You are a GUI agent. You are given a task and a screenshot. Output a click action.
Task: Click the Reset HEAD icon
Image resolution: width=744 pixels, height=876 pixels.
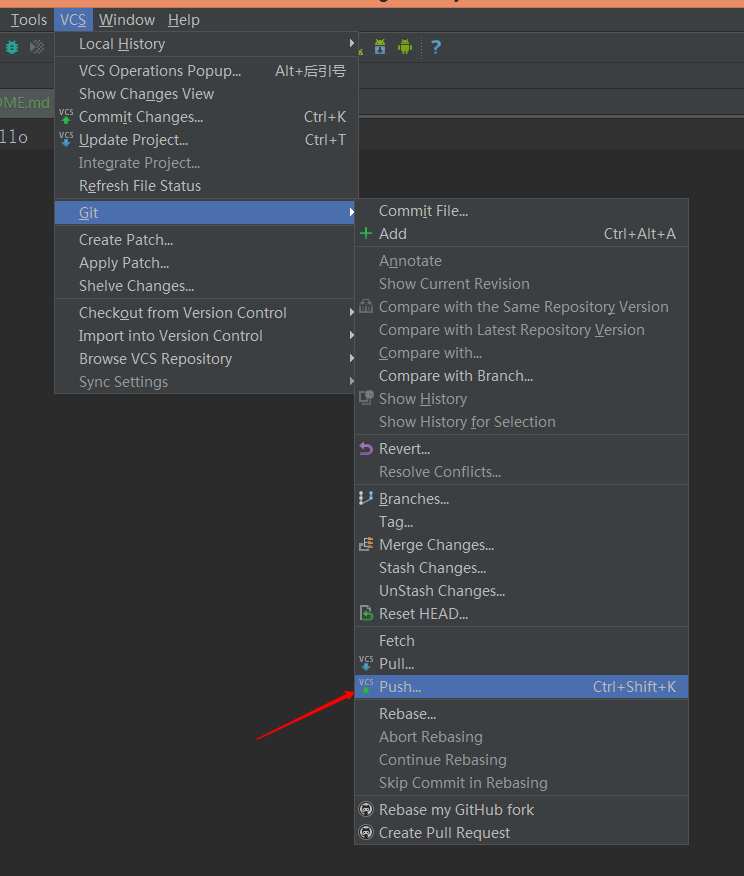tap(366, 613)
